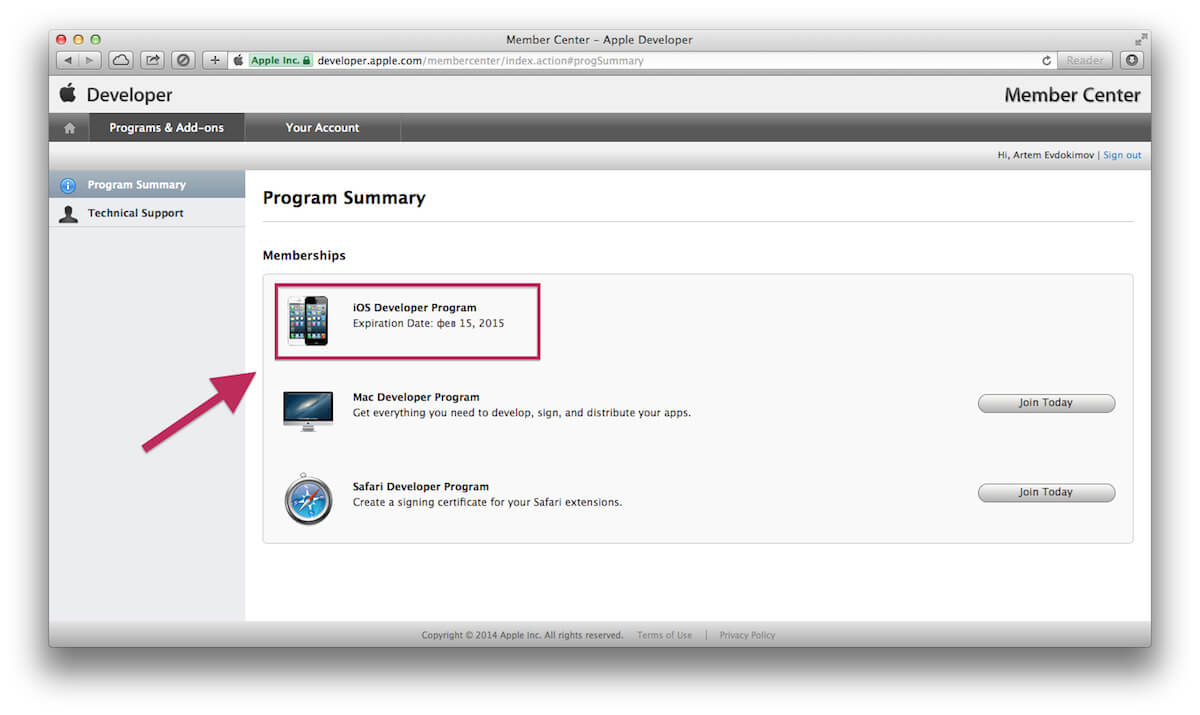This screenshot has height=715, width=1200.
Task: Click the Reader button in address bar
Action: tap(1085, 60)
